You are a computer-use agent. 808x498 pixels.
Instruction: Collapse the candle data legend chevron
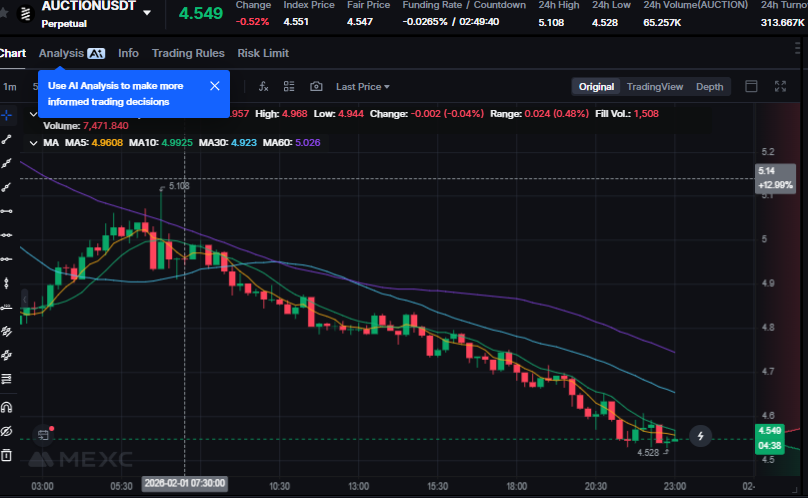(33, 114)
